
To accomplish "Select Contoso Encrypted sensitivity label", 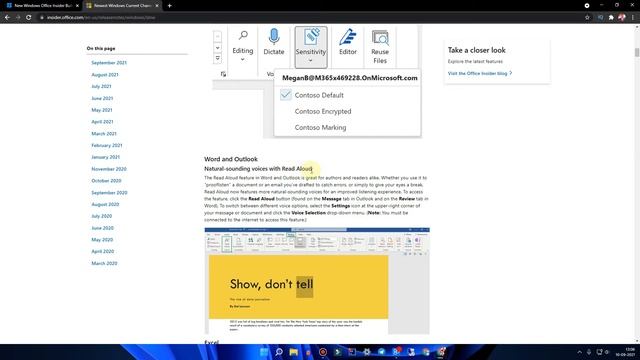I will 323,111.
